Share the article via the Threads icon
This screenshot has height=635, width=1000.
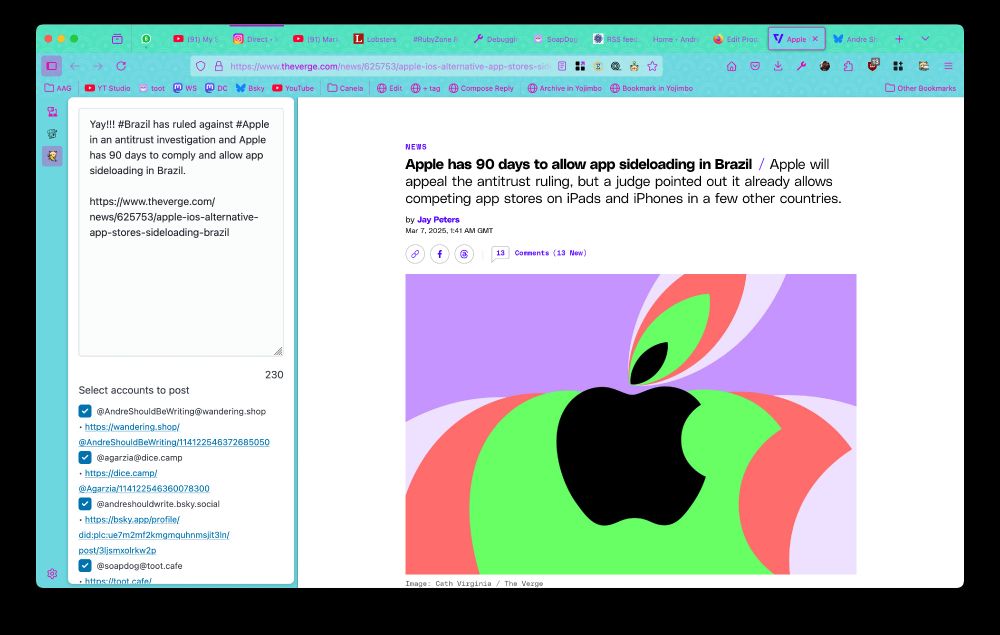(464, 254)
